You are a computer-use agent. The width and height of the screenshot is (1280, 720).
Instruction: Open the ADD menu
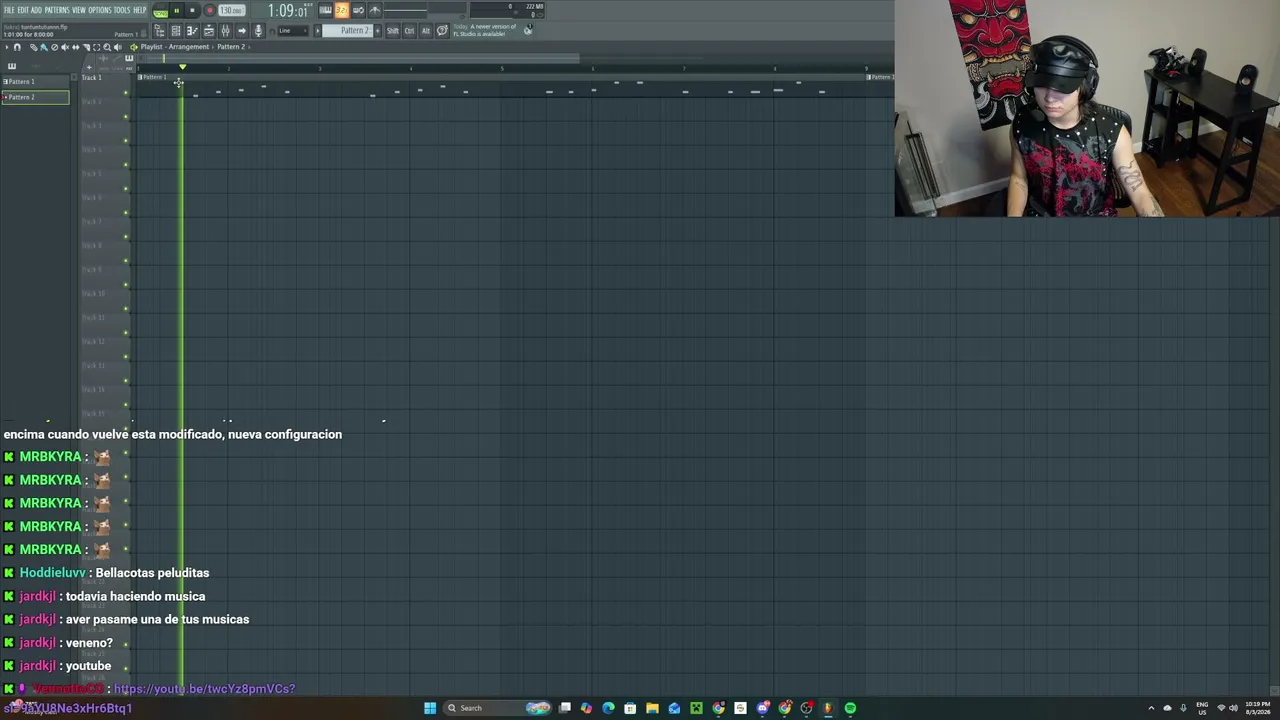36,10
